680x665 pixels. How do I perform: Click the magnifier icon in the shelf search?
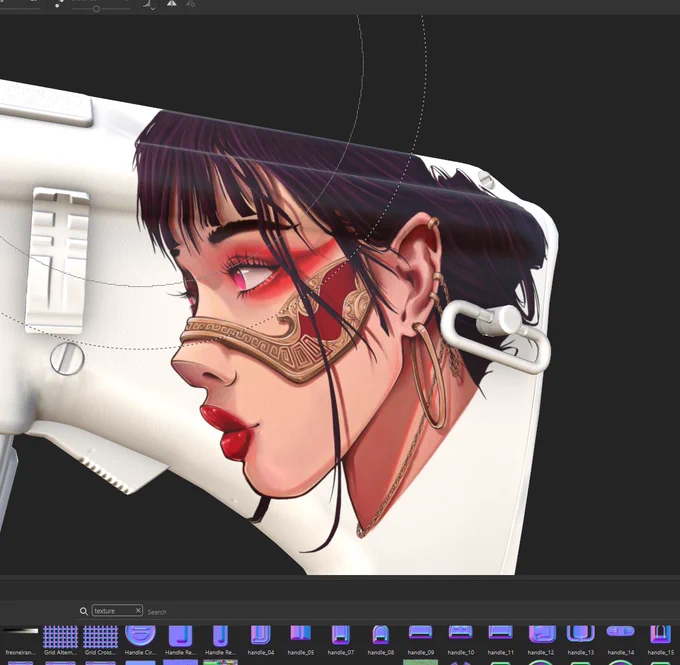click(x=84, y=611)
